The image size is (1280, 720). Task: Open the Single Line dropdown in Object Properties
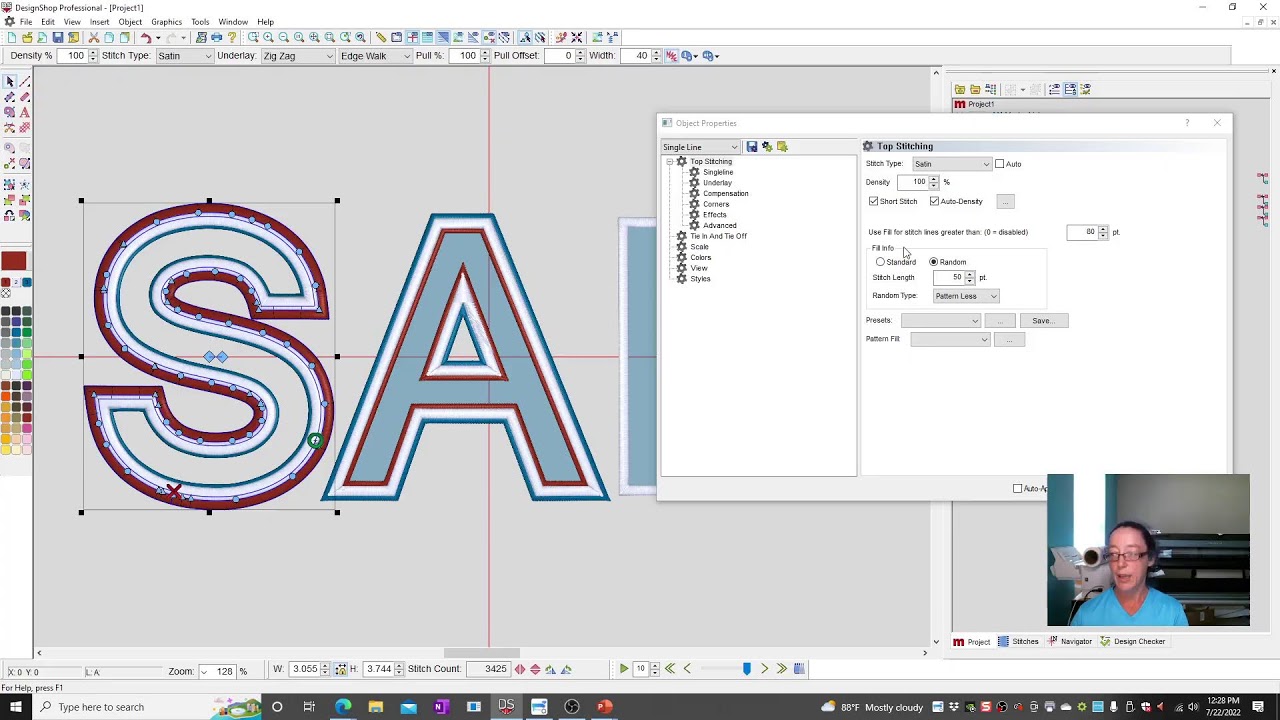(700, 147)
